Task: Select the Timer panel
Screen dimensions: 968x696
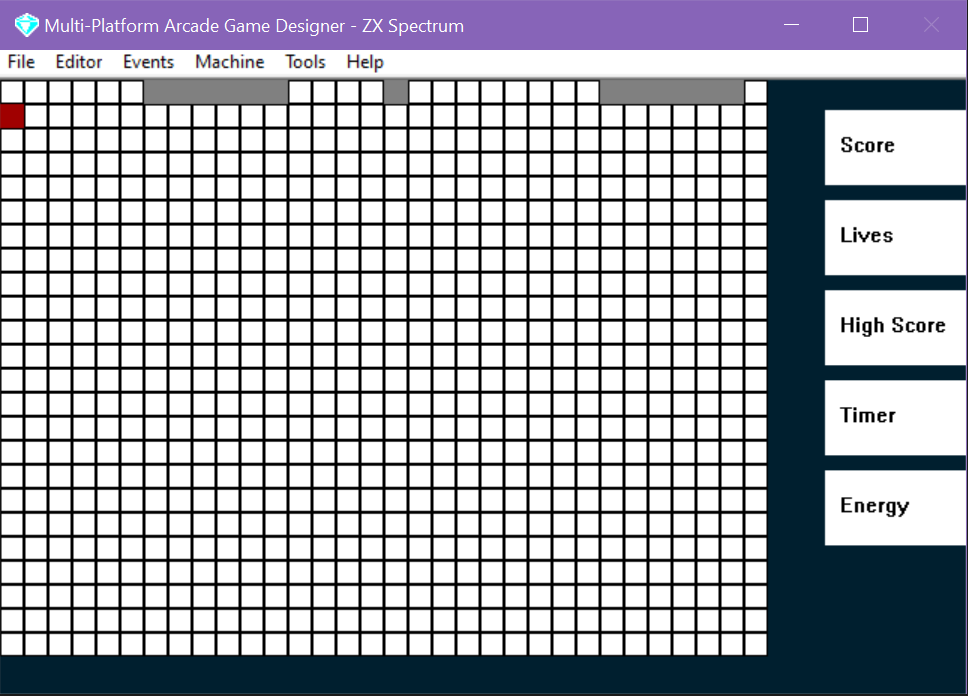Action: pos(895,418)
